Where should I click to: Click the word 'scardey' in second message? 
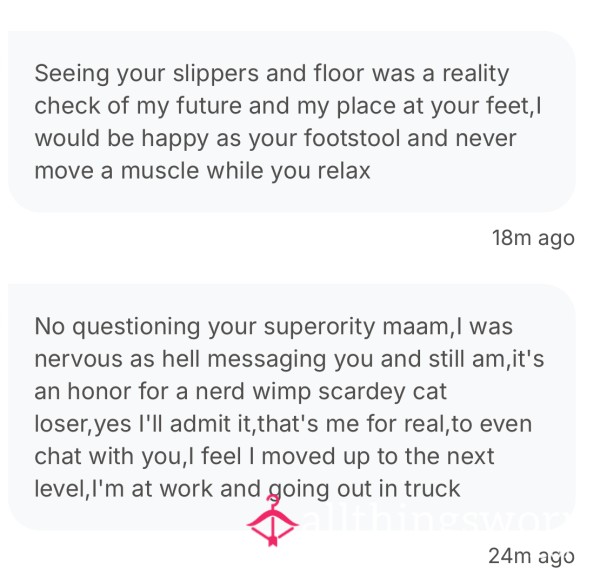point(362,393)
